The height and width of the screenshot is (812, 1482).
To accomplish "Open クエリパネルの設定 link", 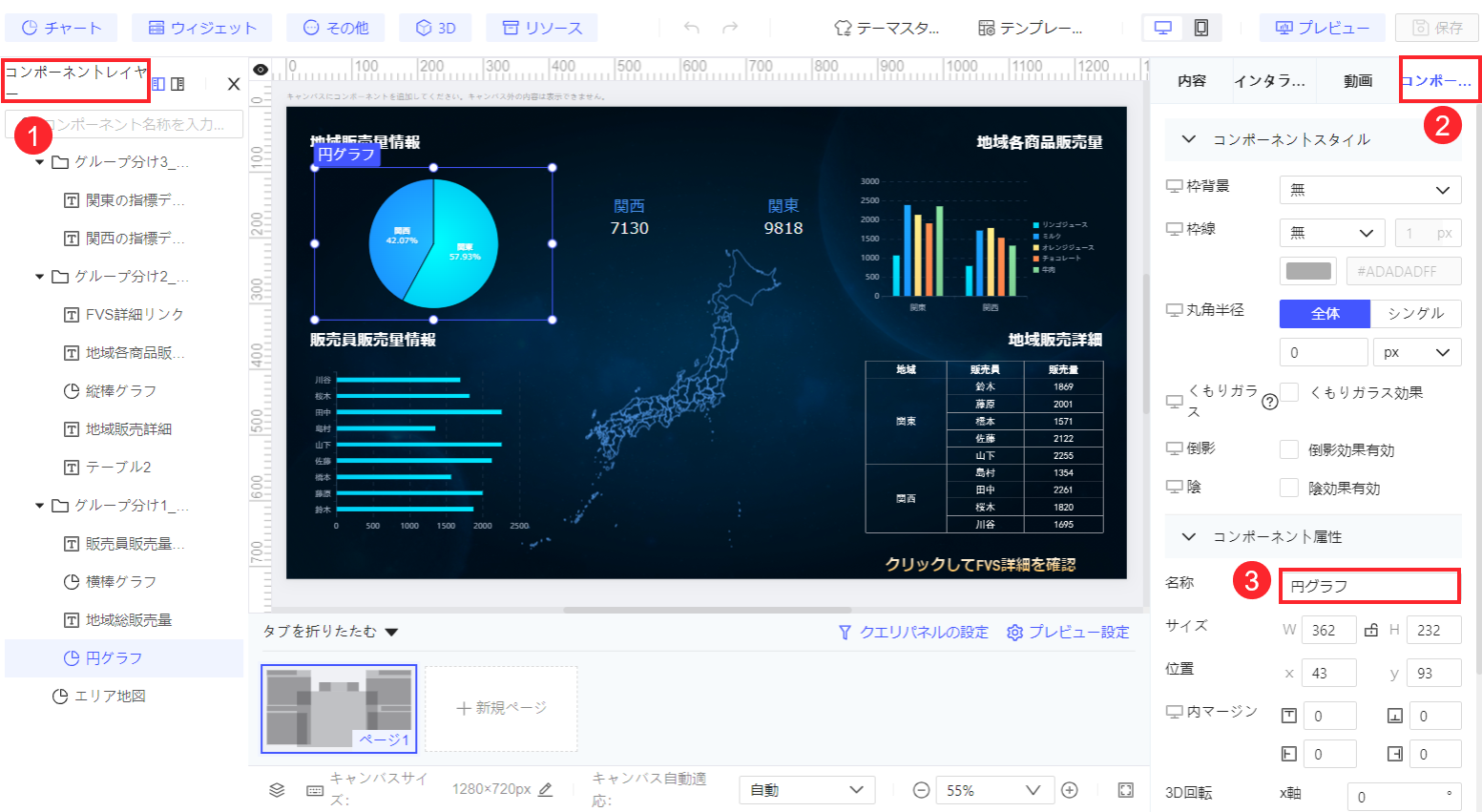I will click(x=913, y=632).
